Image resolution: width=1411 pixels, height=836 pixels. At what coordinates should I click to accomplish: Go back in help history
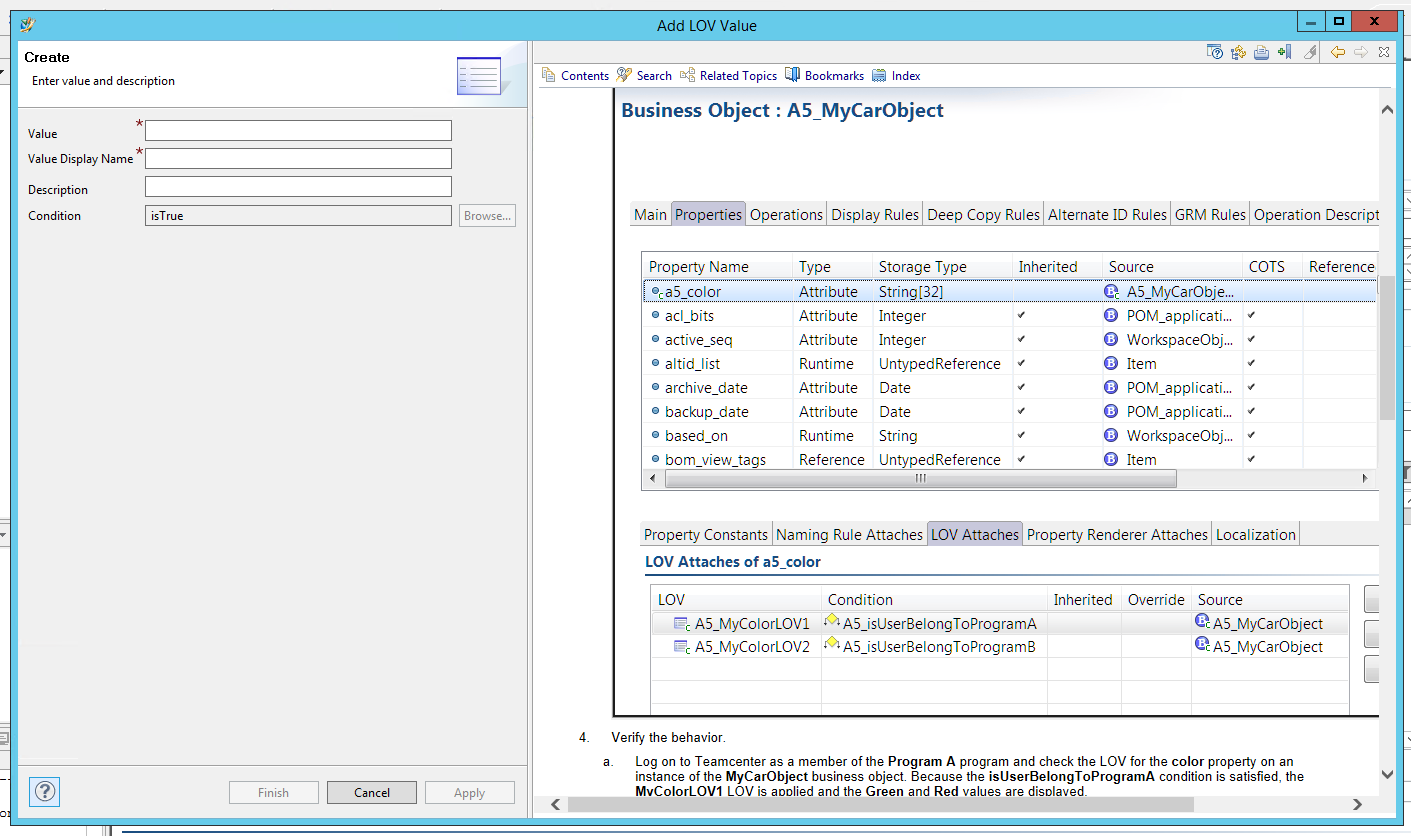tap(1337, 52)
